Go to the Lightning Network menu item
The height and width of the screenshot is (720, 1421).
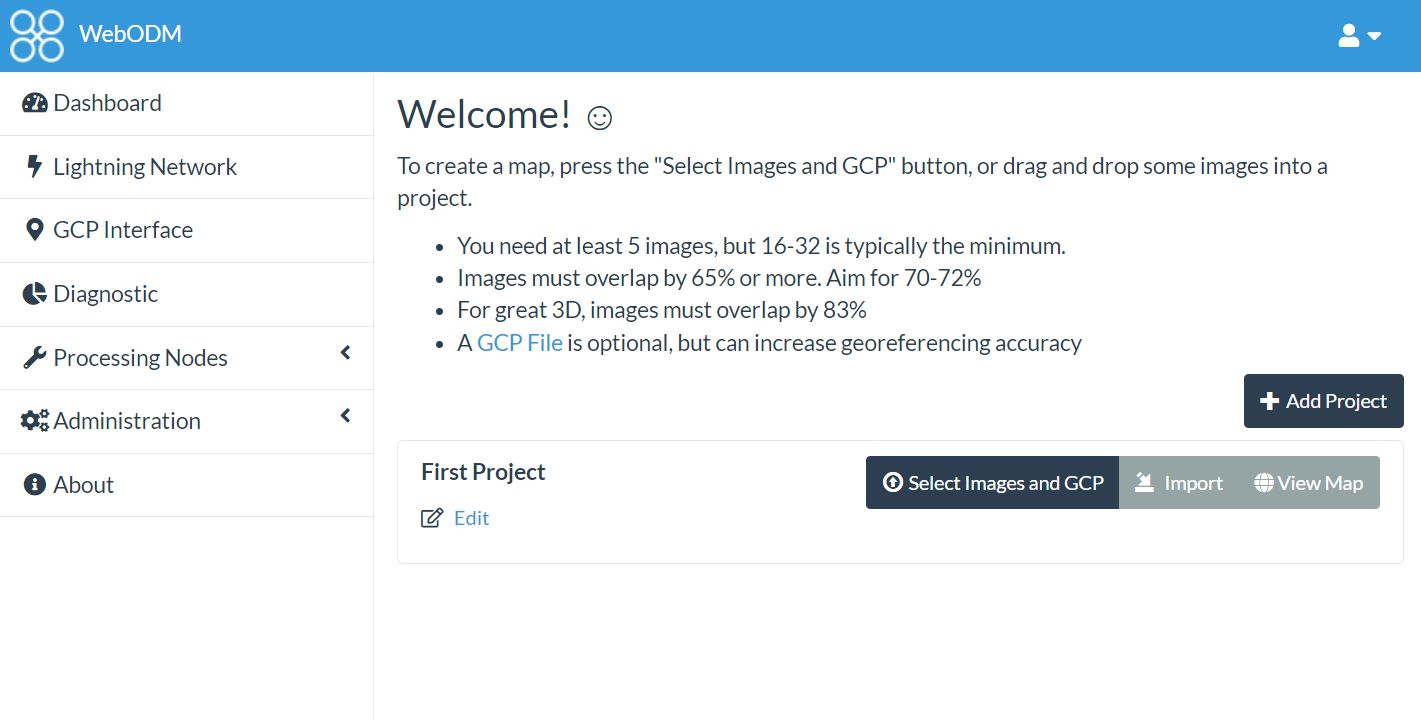(187, 167)
